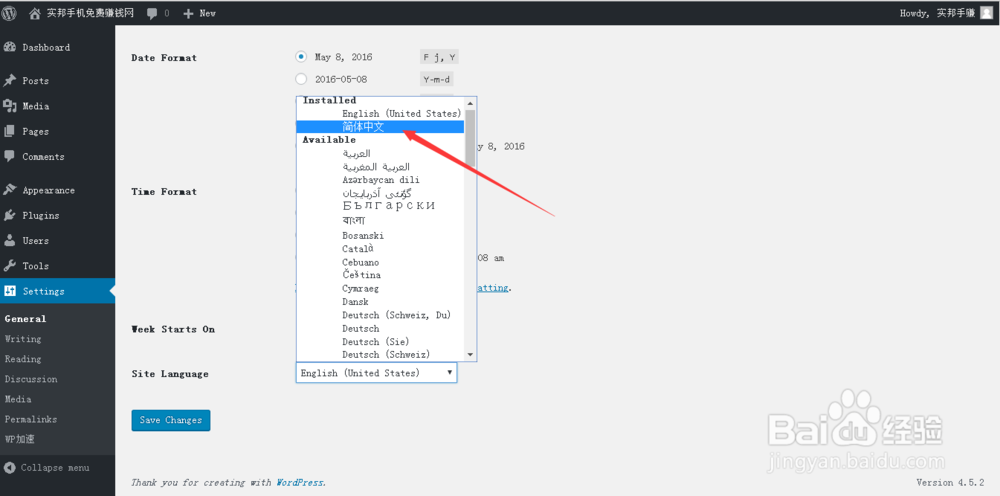Viewport: 1000px width, 496px height.
Task: Select the May 8, 2016 date format
Action: coord(301,57)
